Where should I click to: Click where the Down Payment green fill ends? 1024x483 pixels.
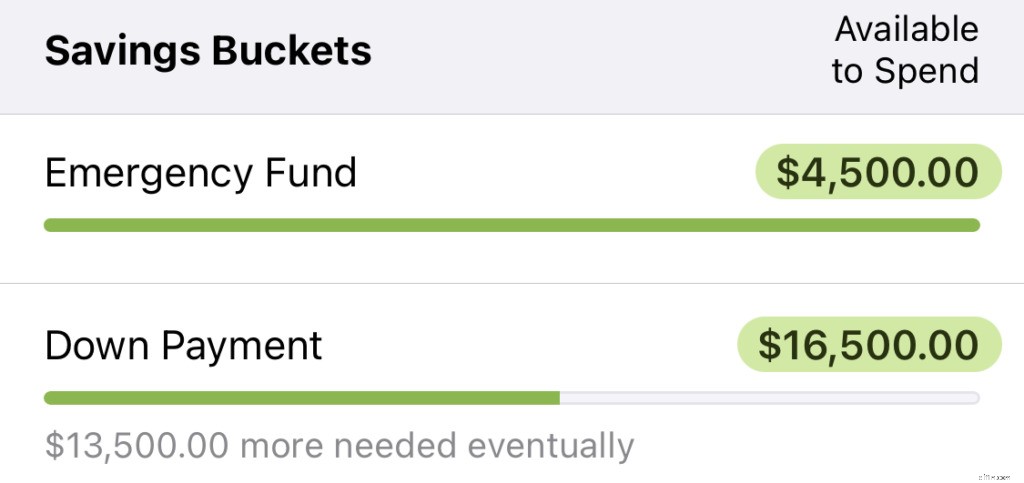[559, 398]
